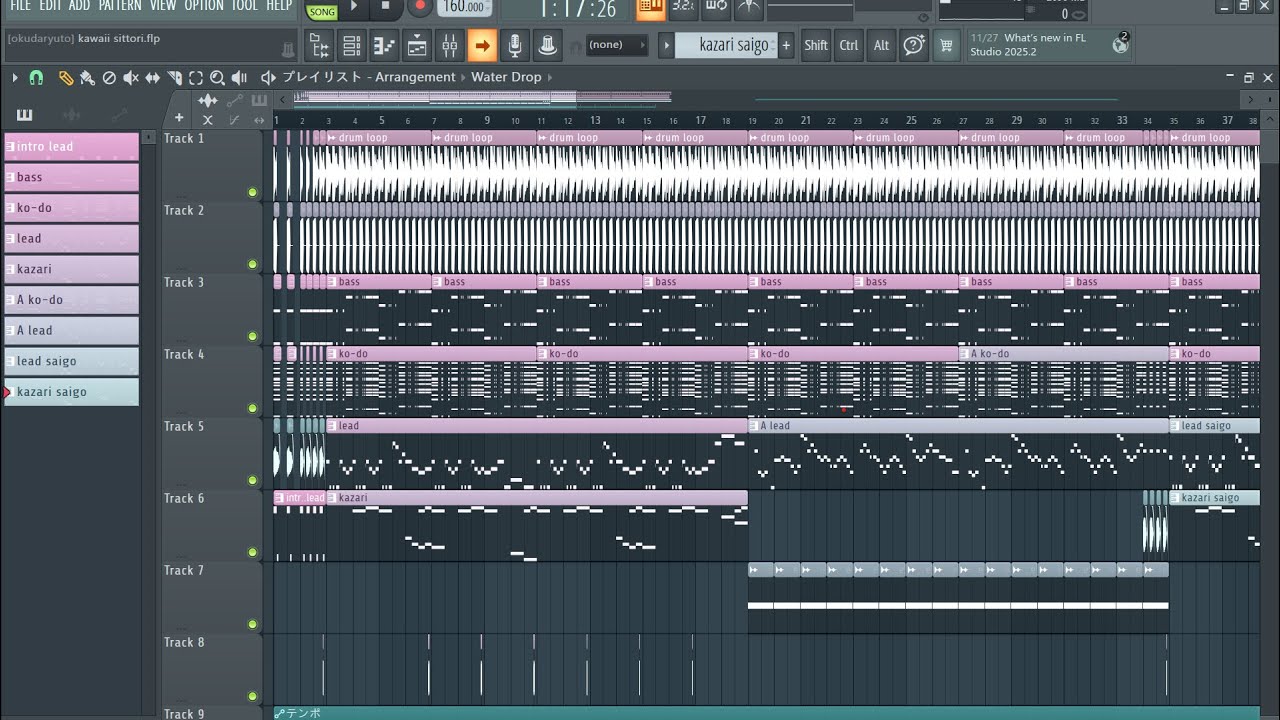Click the Stop button
The image size is (1280, 720).
coord(386,6)
